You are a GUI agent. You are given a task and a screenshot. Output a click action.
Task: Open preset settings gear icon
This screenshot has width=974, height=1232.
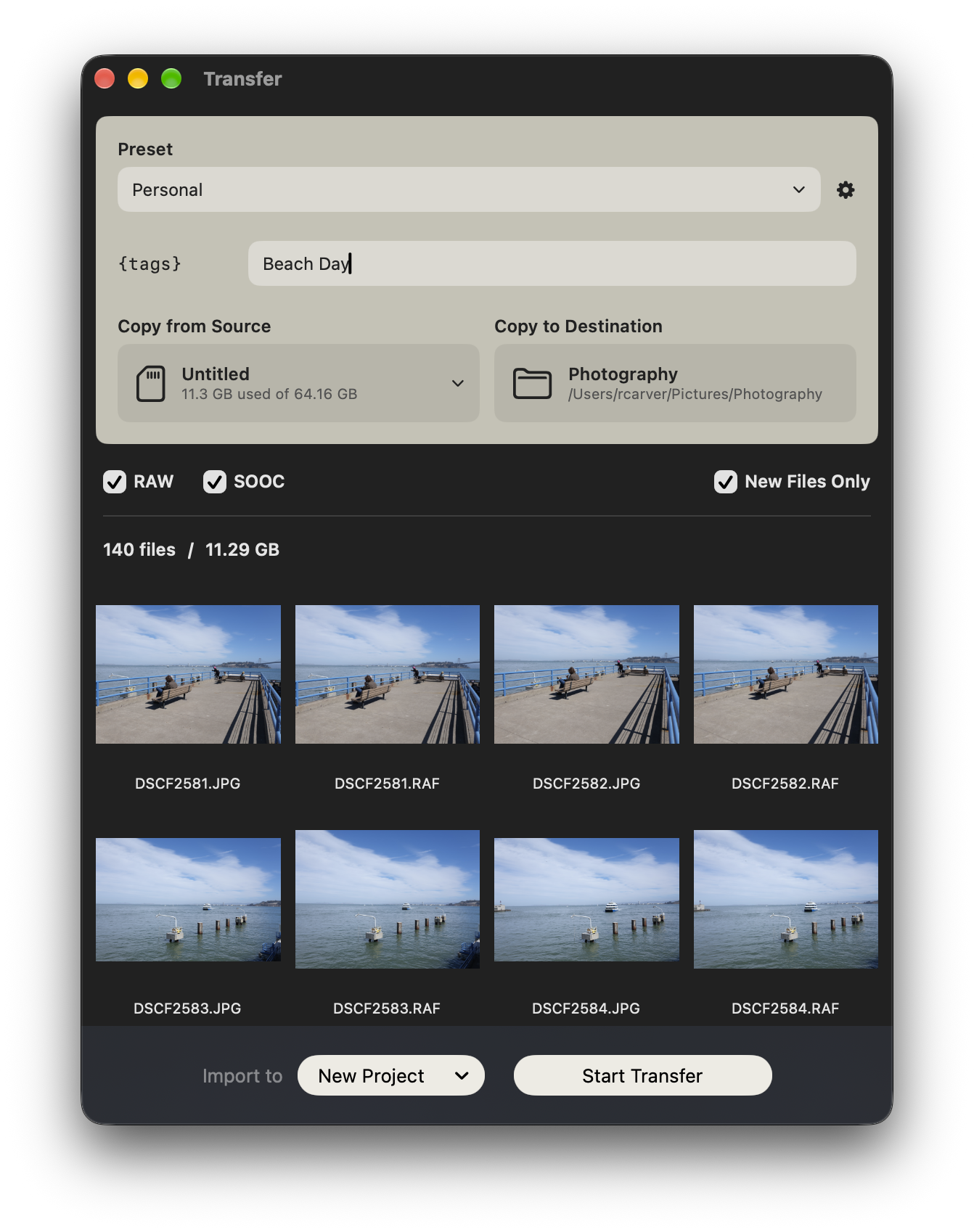846,190
